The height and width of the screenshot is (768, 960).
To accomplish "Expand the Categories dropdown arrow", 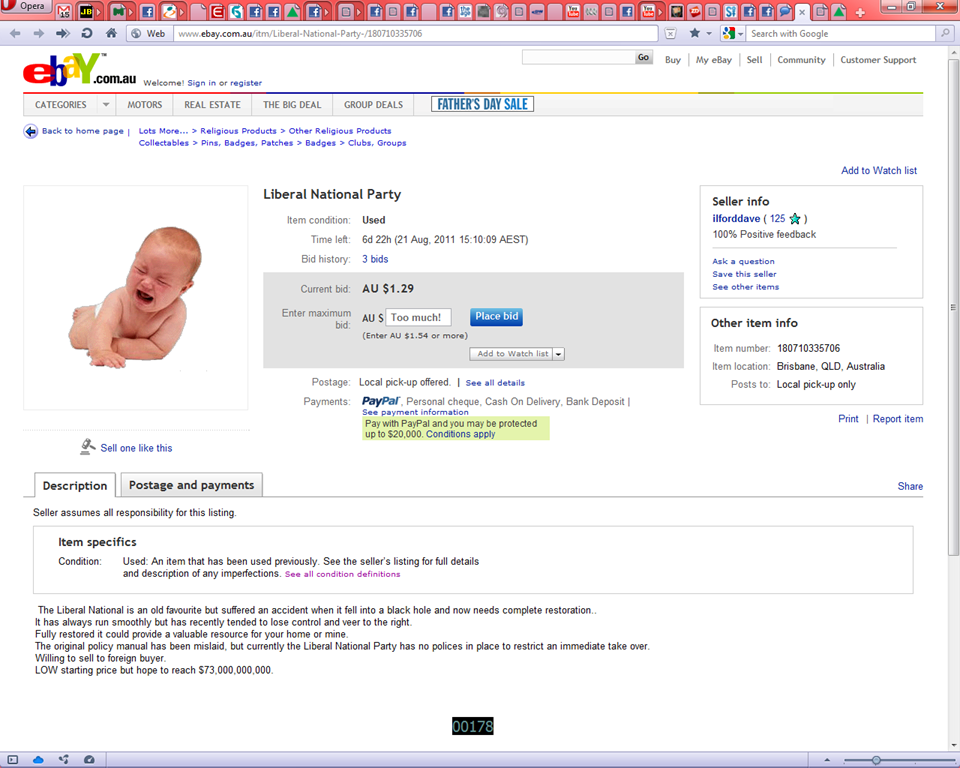I will point(106,105).
